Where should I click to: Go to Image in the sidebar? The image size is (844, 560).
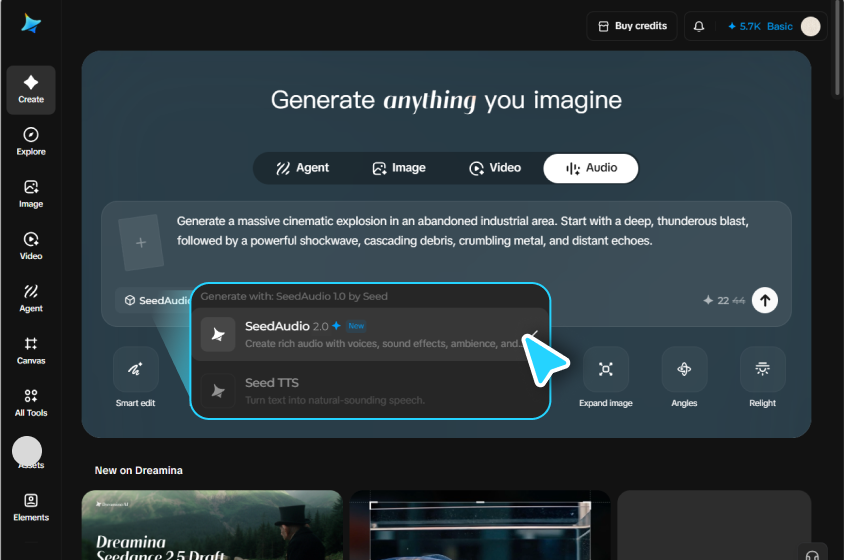[31, 194]
